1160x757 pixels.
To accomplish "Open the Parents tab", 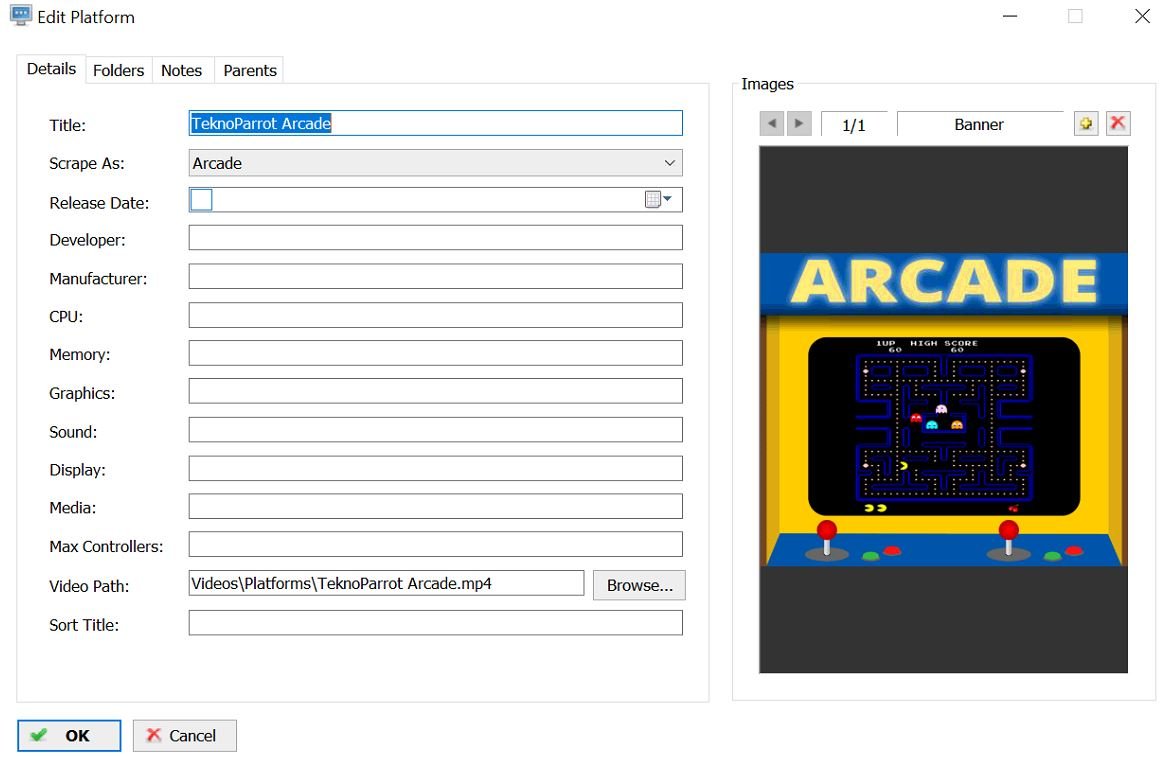I will 250,70.
